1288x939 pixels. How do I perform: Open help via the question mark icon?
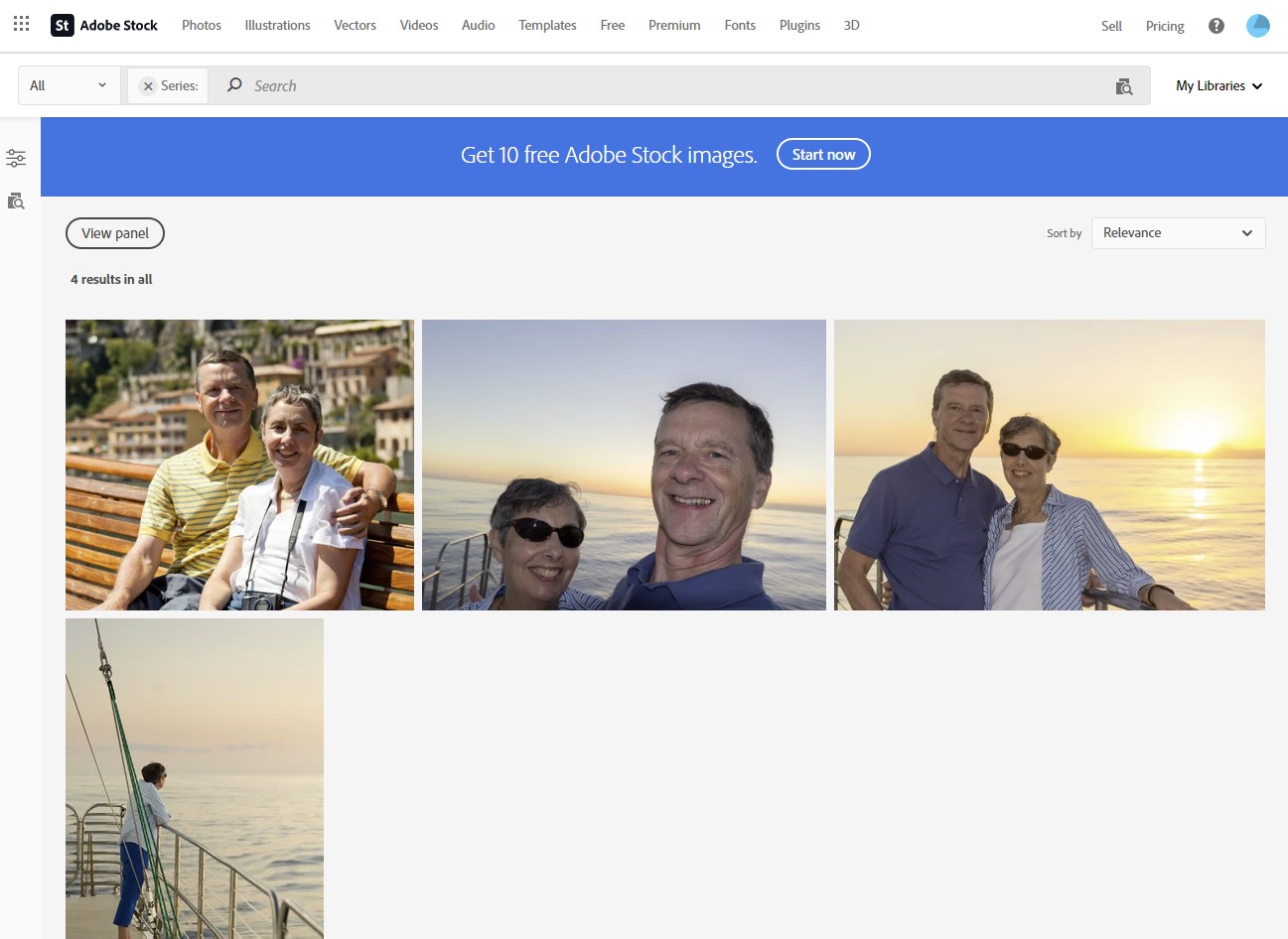(x=1216, y=25)
